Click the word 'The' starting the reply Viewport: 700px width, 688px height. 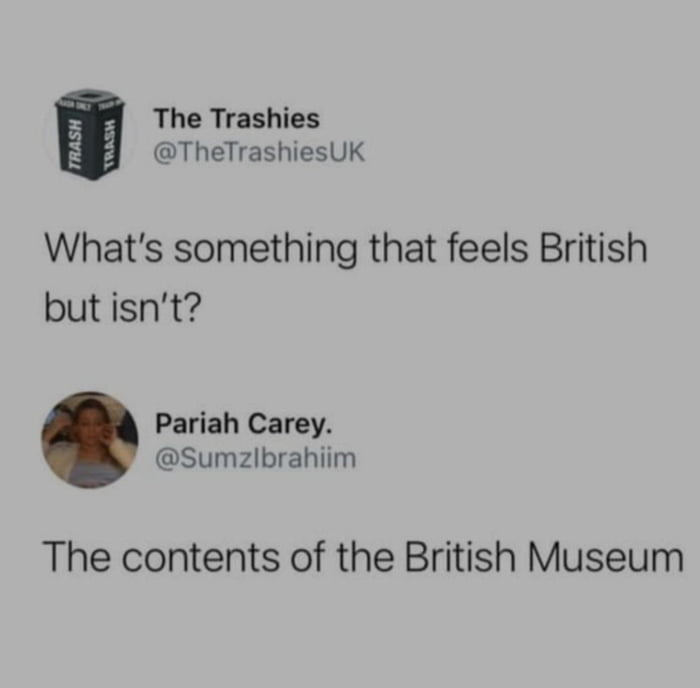pos(78,557)
